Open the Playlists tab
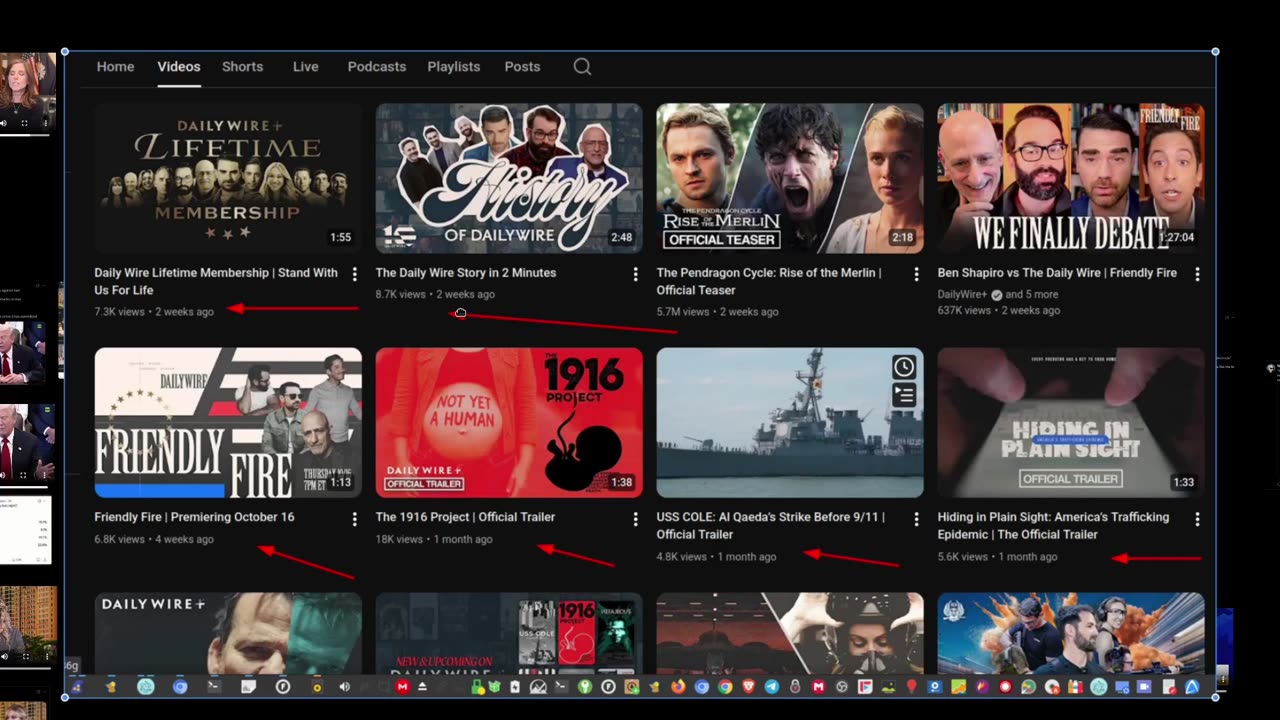Screen dimensions: 1280x720 tap(454, 67)
